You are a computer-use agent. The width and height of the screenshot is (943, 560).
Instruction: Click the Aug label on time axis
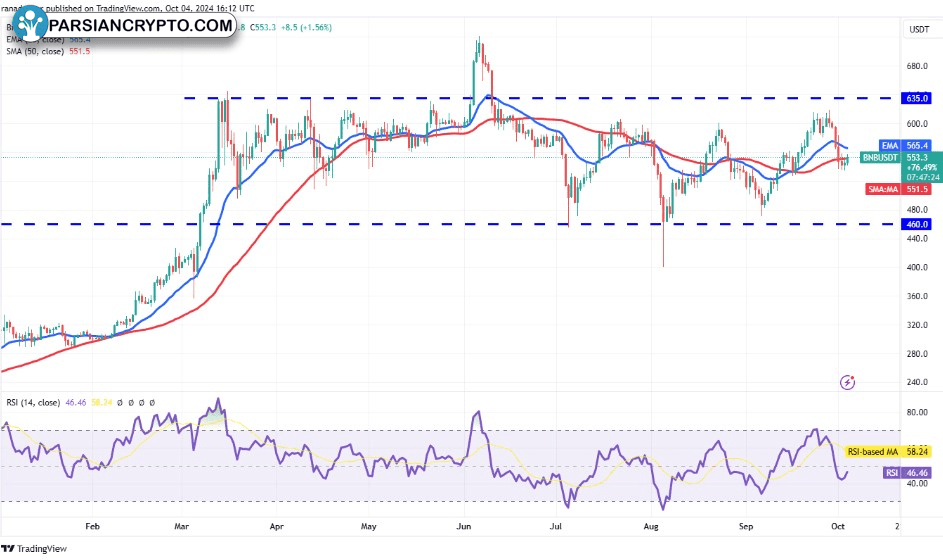point(651,526)
